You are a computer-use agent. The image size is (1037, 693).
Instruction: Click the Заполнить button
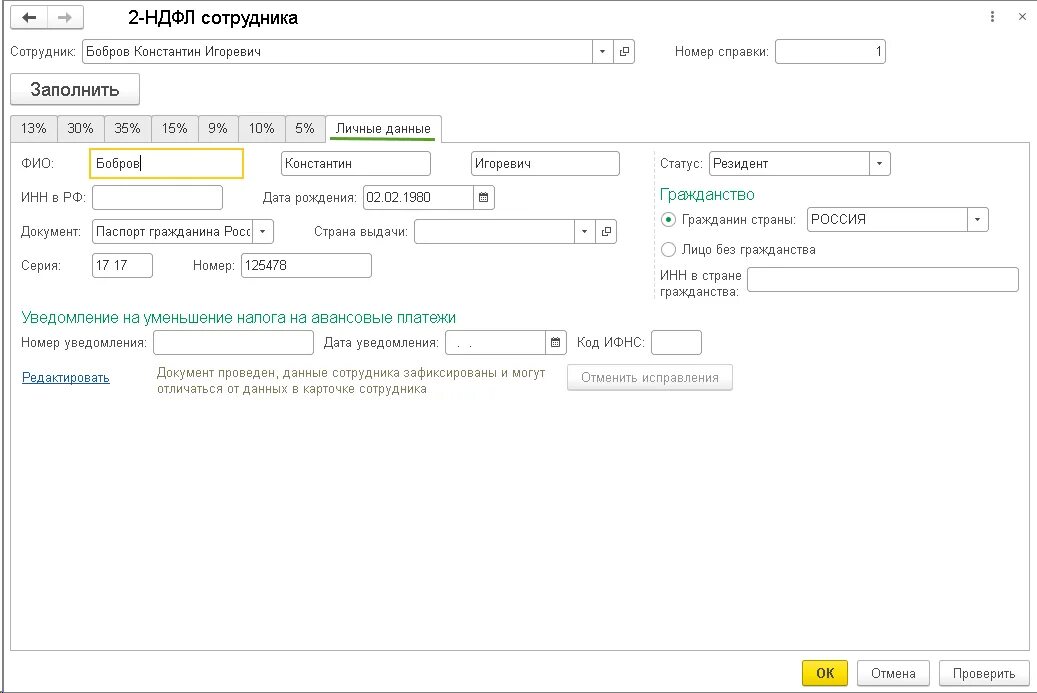(75, 89)
